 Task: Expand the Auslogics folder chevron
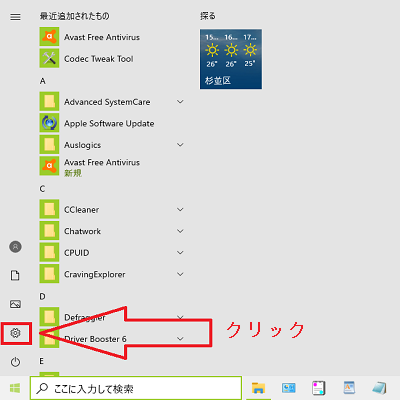point(180,145)
